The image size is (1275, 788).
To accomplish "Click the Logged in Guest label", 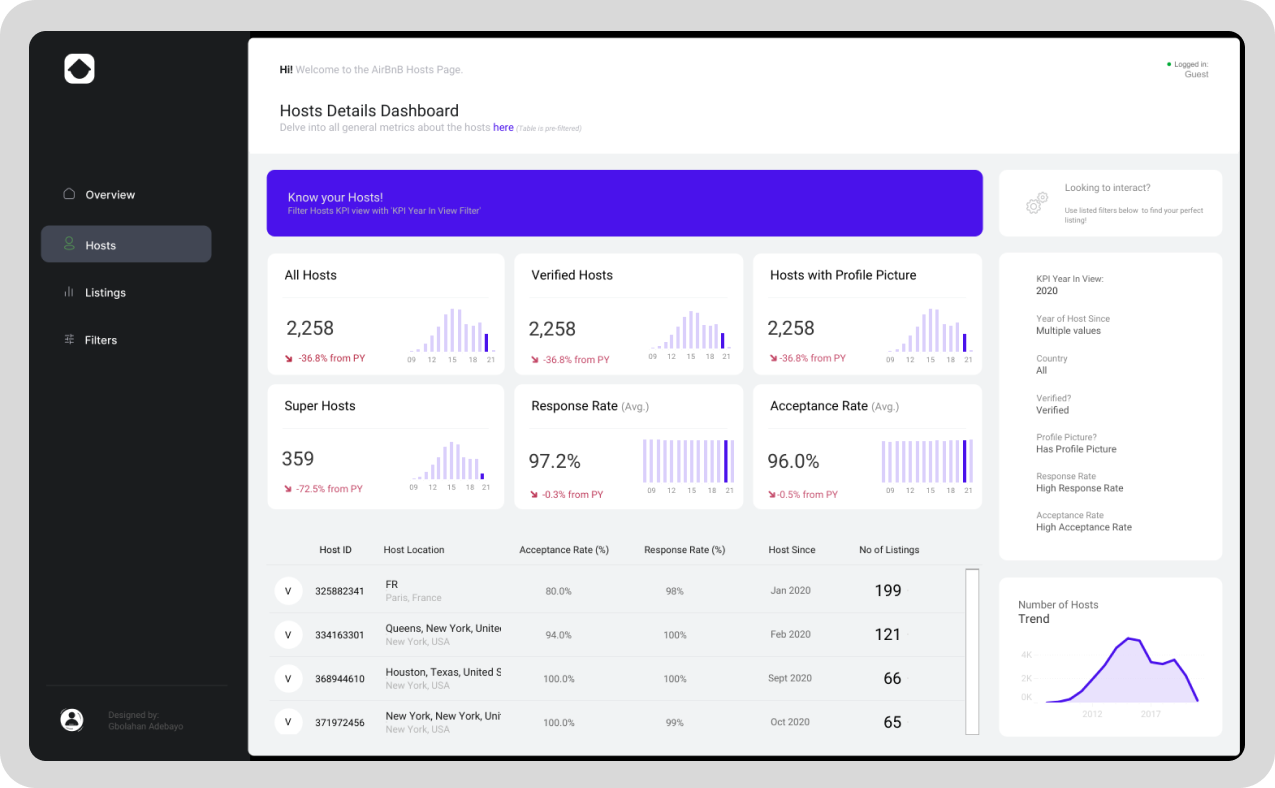I will (x=1191, y=69).
